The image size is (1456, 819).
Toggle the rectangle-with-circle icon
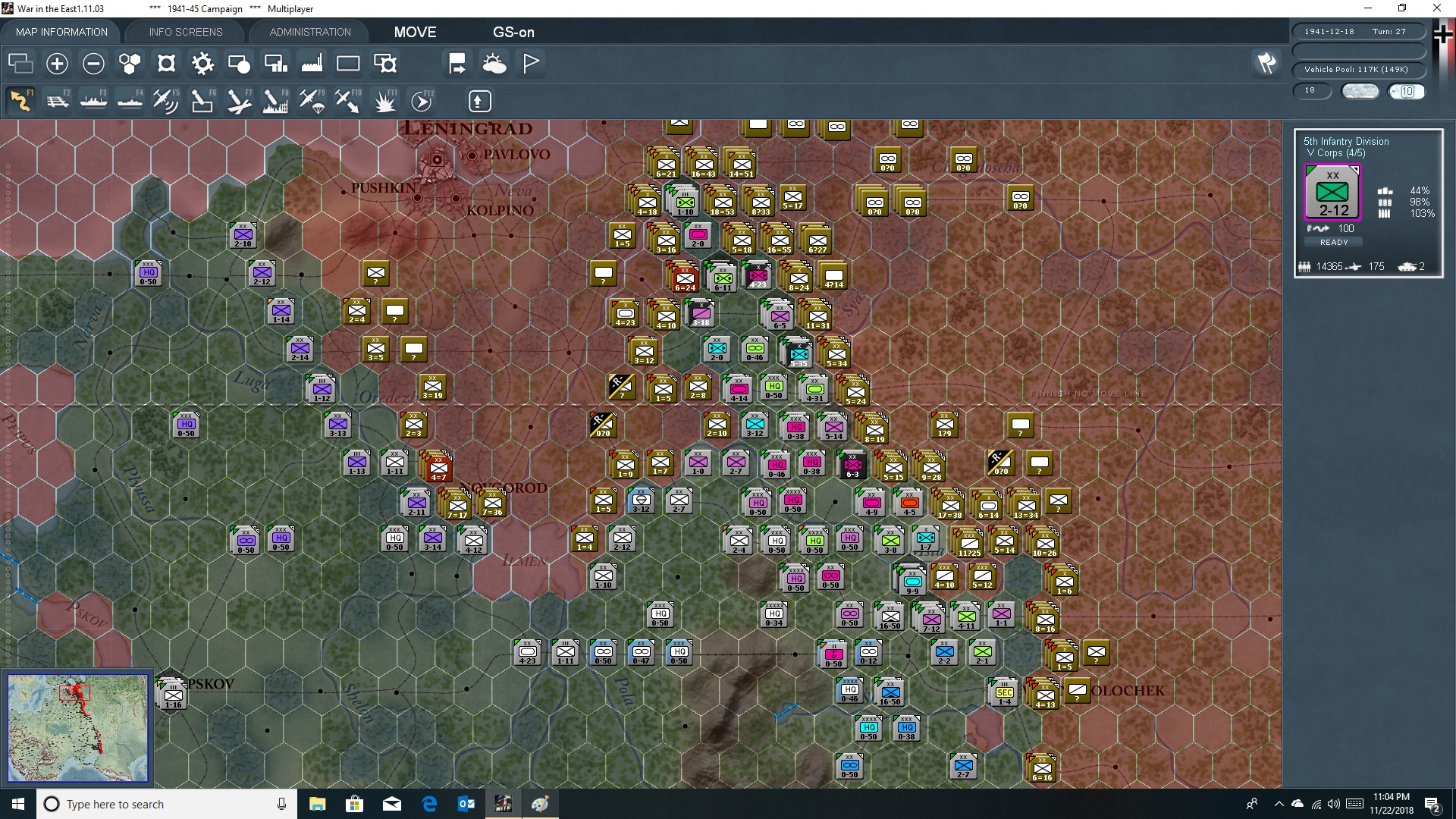(239, 64)
